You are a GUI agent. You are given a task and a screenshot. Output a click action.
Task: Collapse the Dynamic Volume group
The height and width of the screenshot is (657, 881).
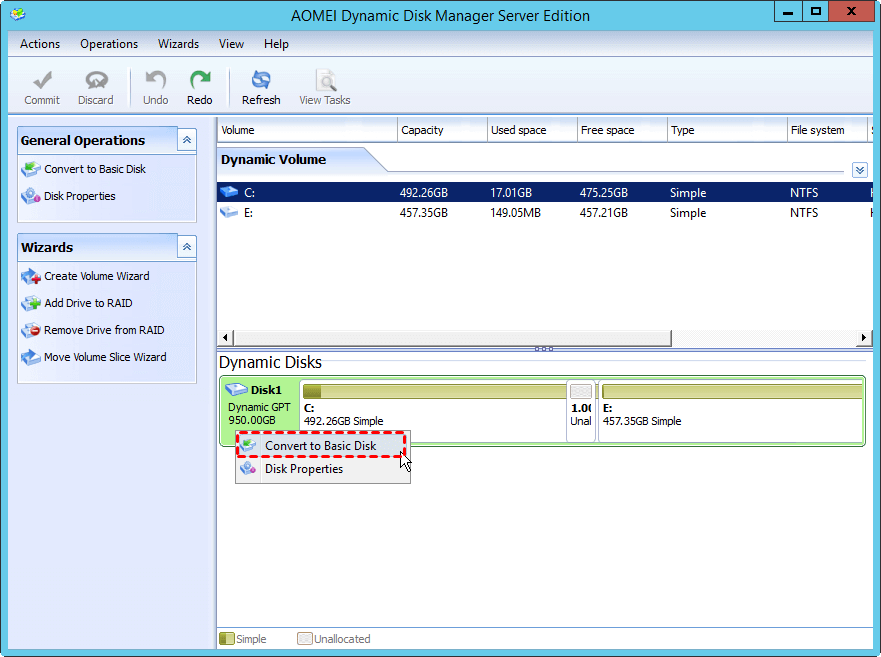[x=860, y=170]
